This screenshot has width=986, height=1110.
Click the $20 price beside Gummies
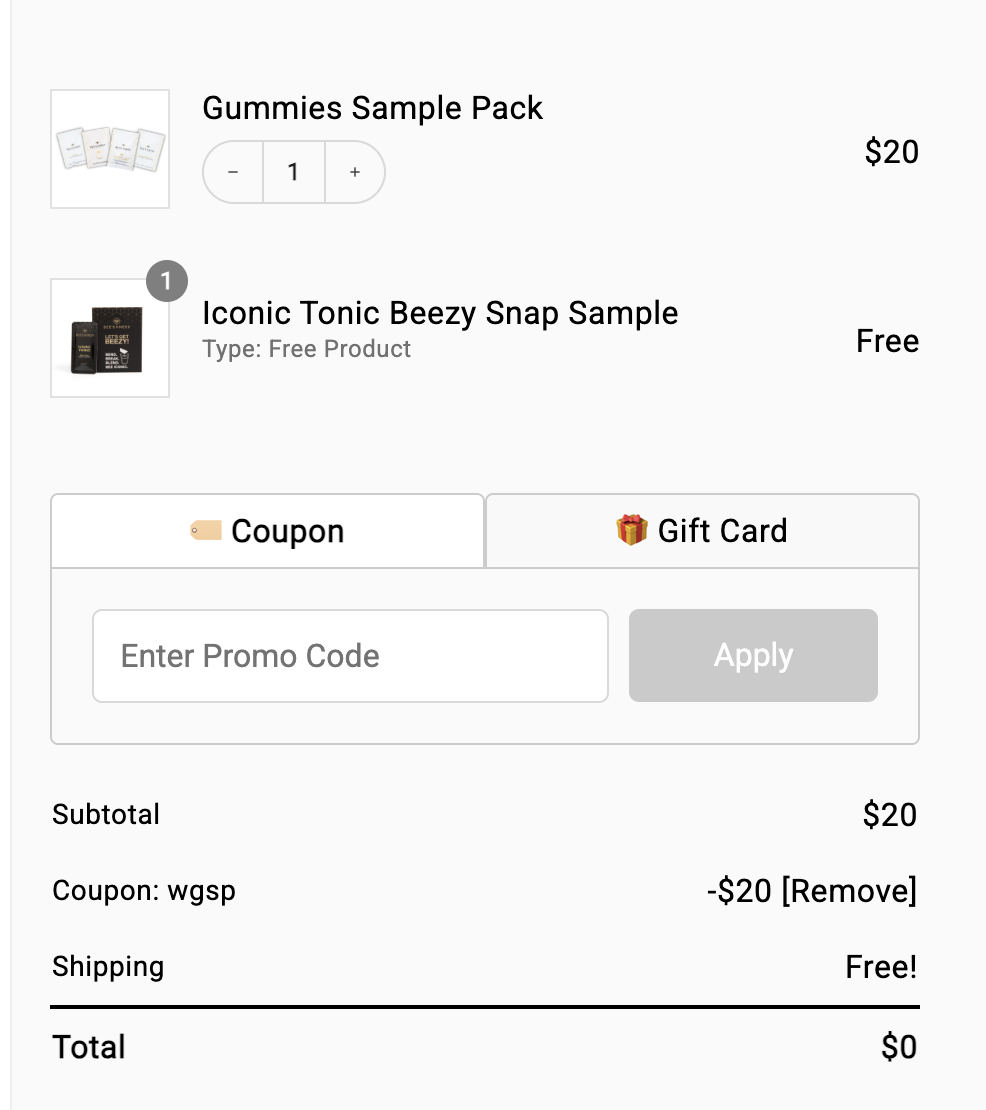[x=891, y=152]
